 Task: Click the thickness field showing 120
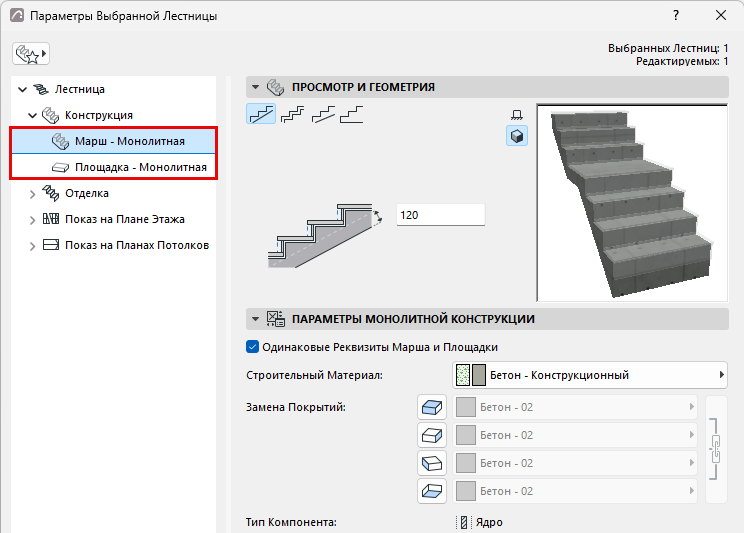pyautogui.click(x=441, y=215)
